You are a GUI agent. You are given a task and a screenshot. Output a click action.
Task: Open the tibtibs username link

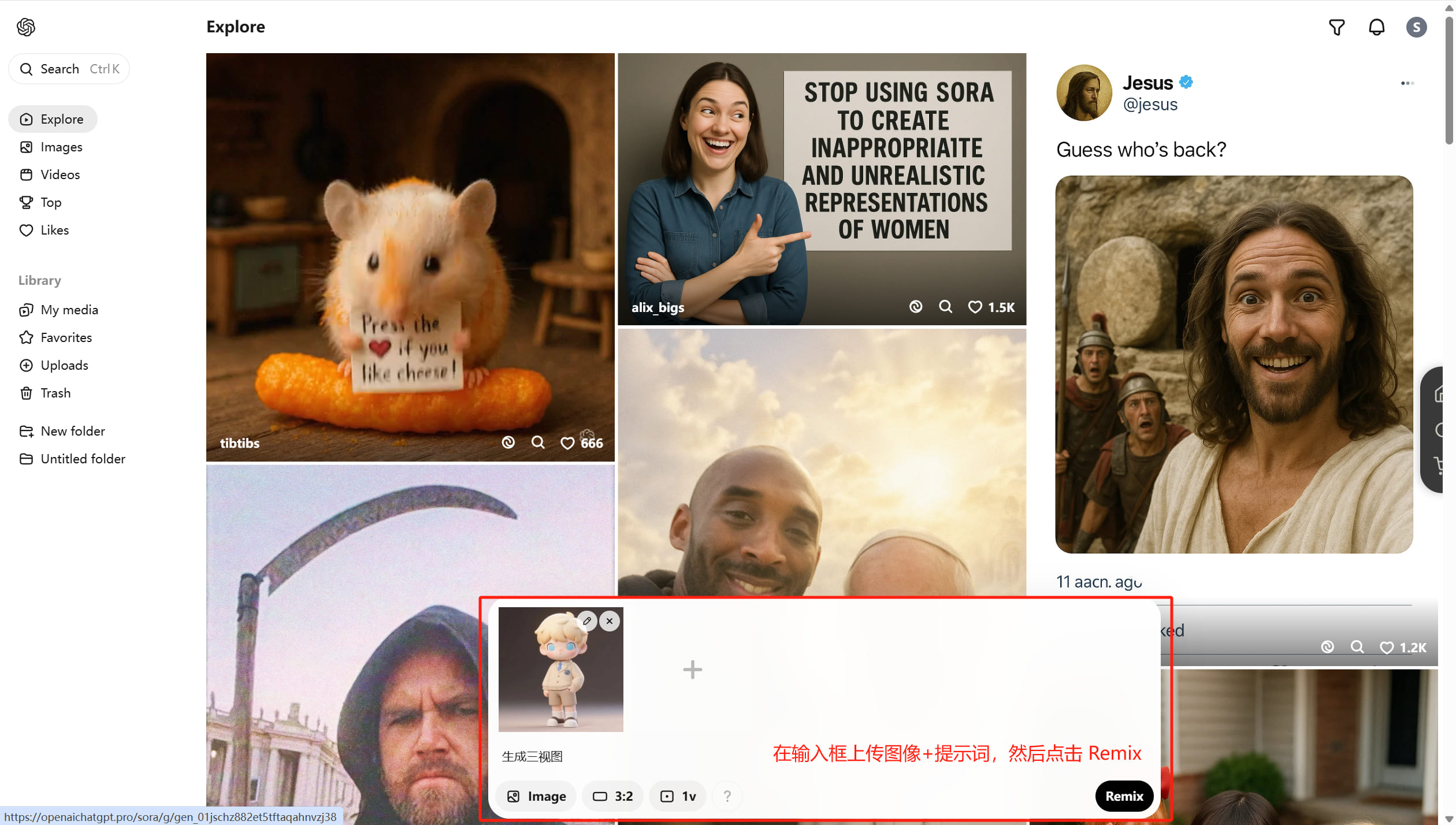pyautogui.click(x=240, y=443)
